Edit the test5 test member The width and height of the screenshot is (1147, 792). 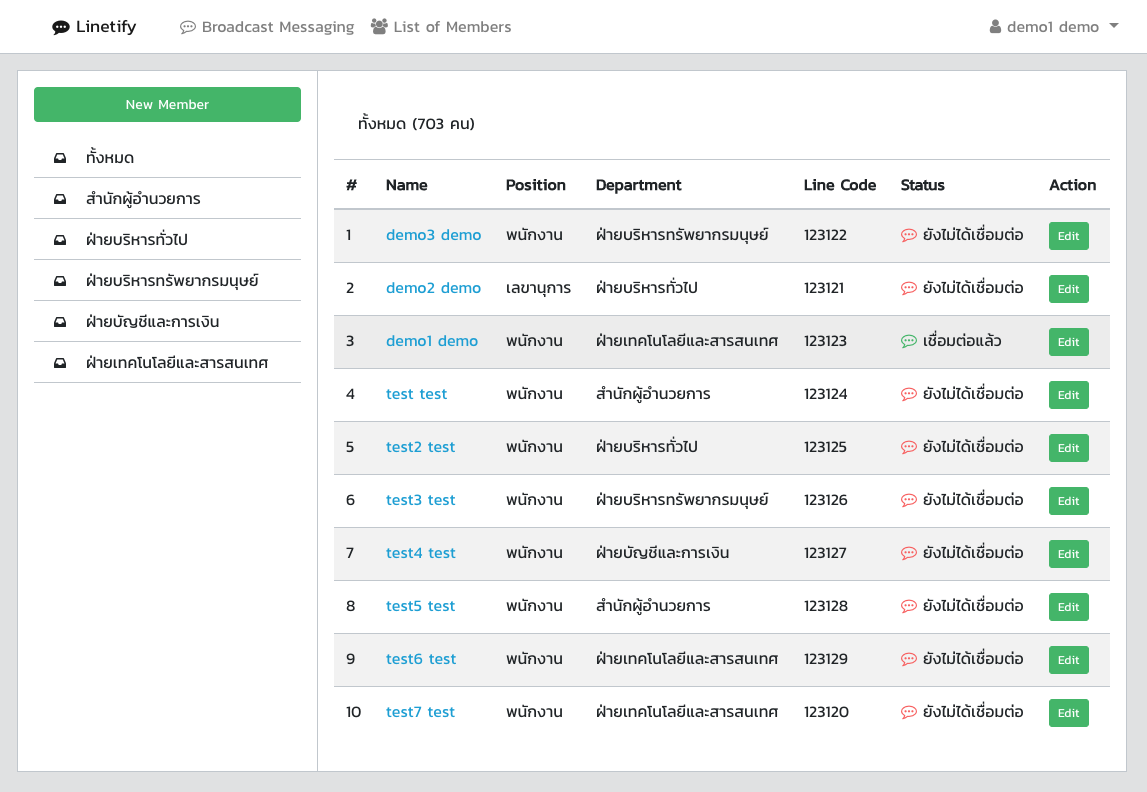[1068, 607]
